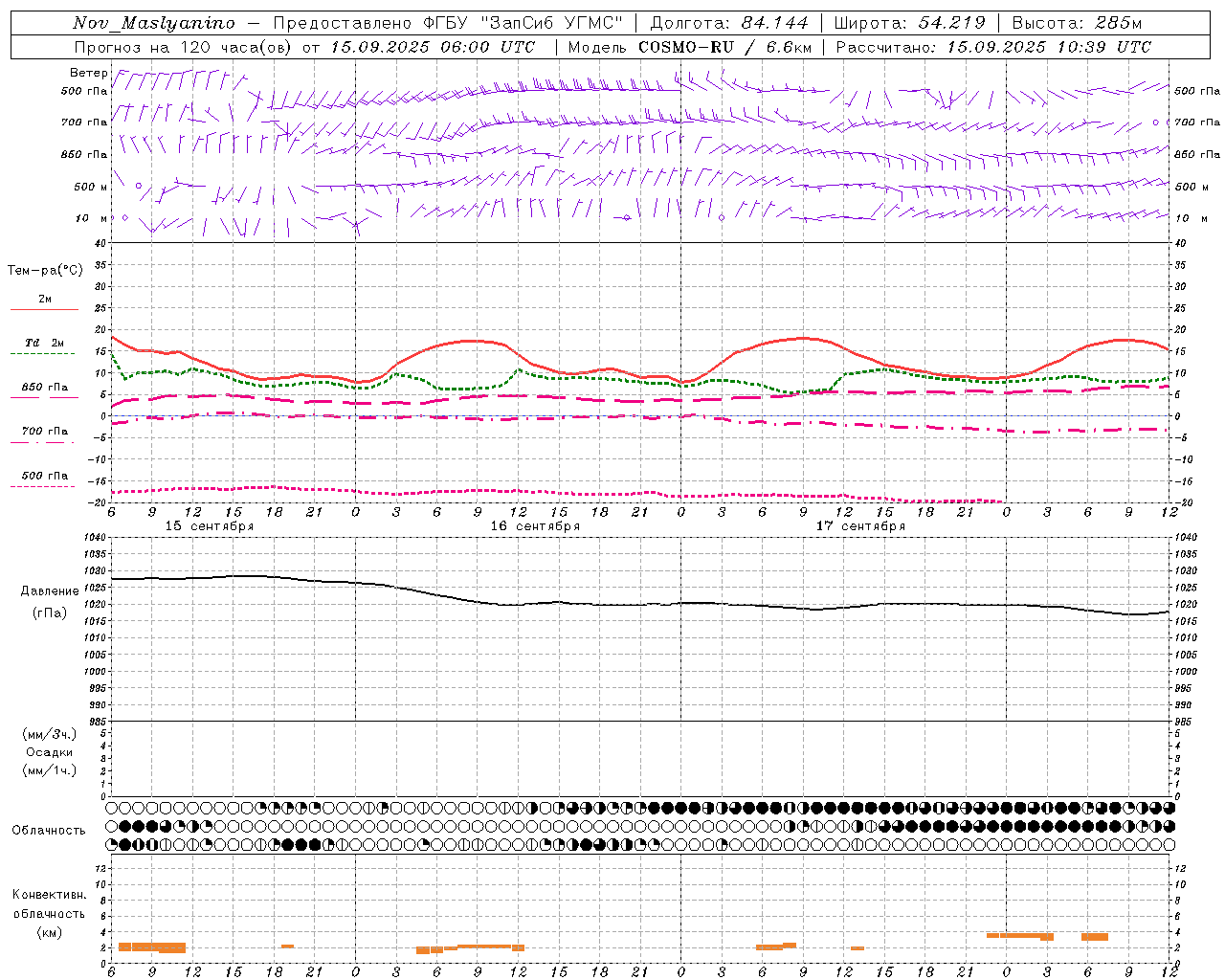Click the '(гПа)' pressure unit label

(49, 613)
